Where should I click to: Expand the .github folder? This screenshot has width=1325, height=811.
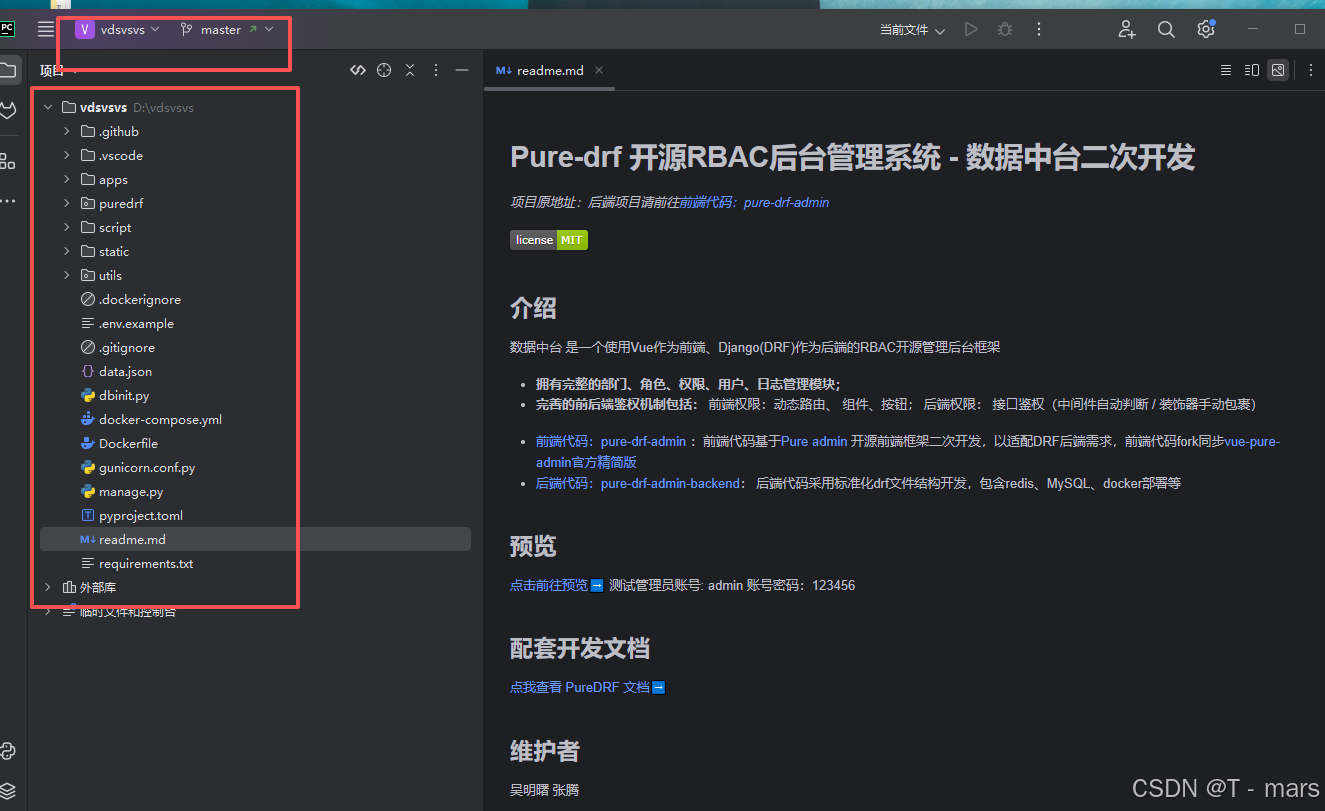pyautogui.click(x=67, y=131)
